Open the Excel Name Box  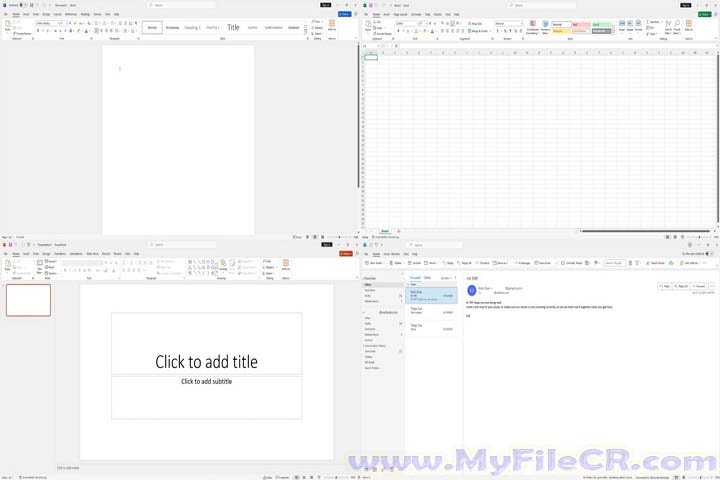click(371, 46)
